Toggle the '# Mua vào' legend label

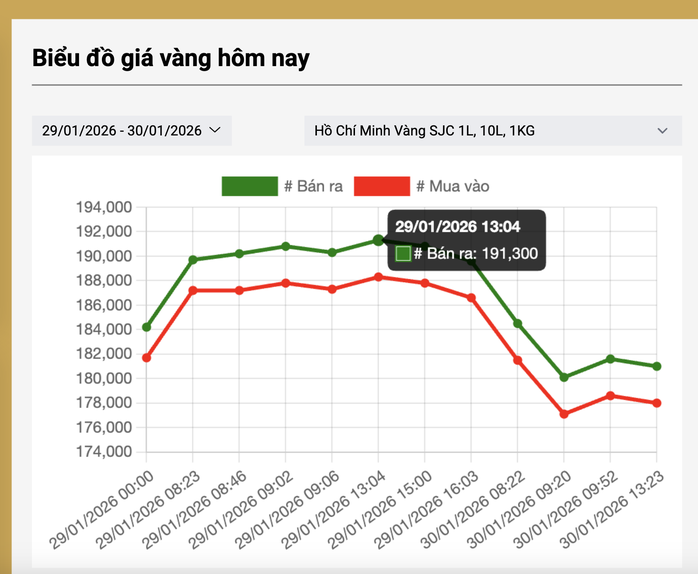(452, 186)
